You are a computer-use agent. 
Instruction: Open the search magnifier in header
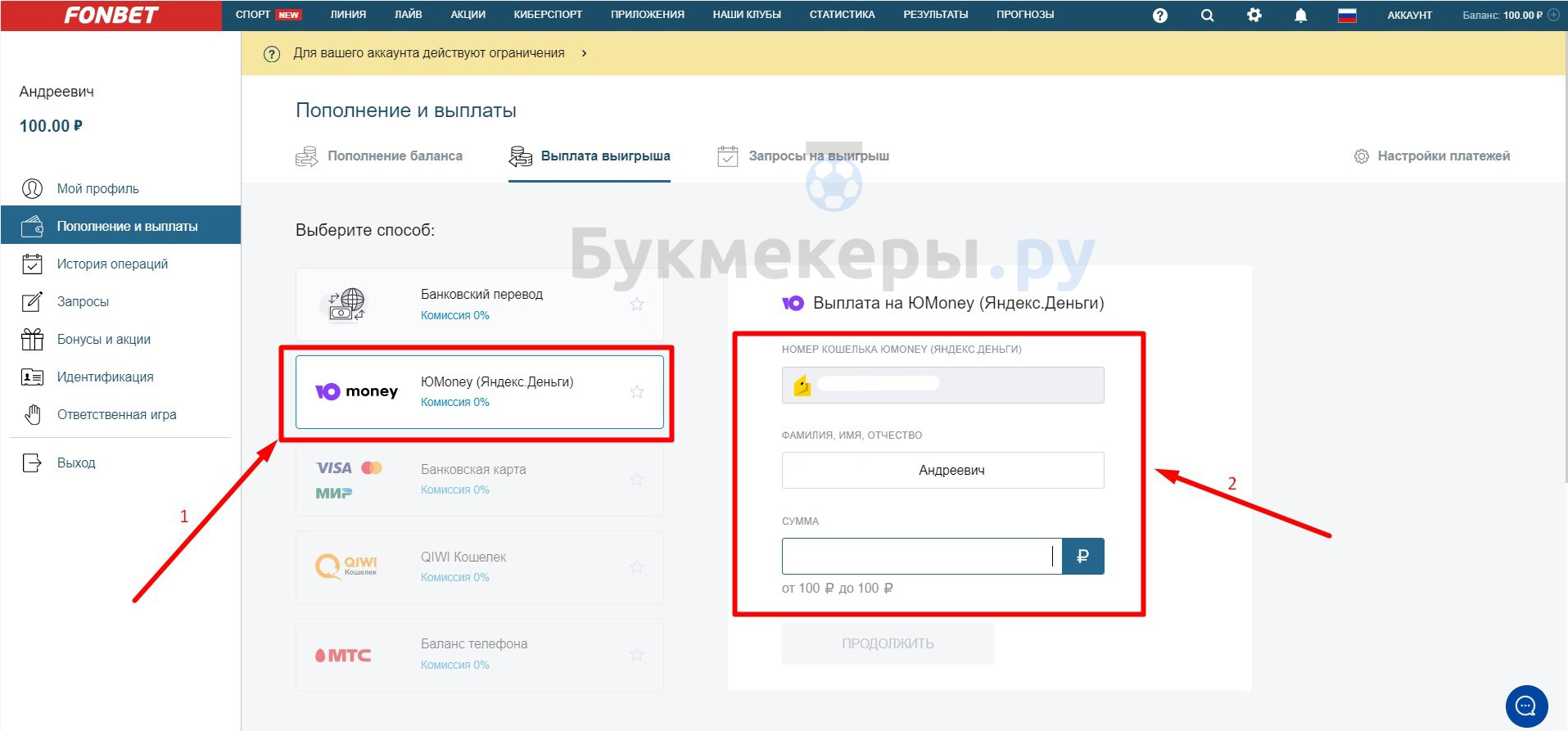coord(1207,16)
